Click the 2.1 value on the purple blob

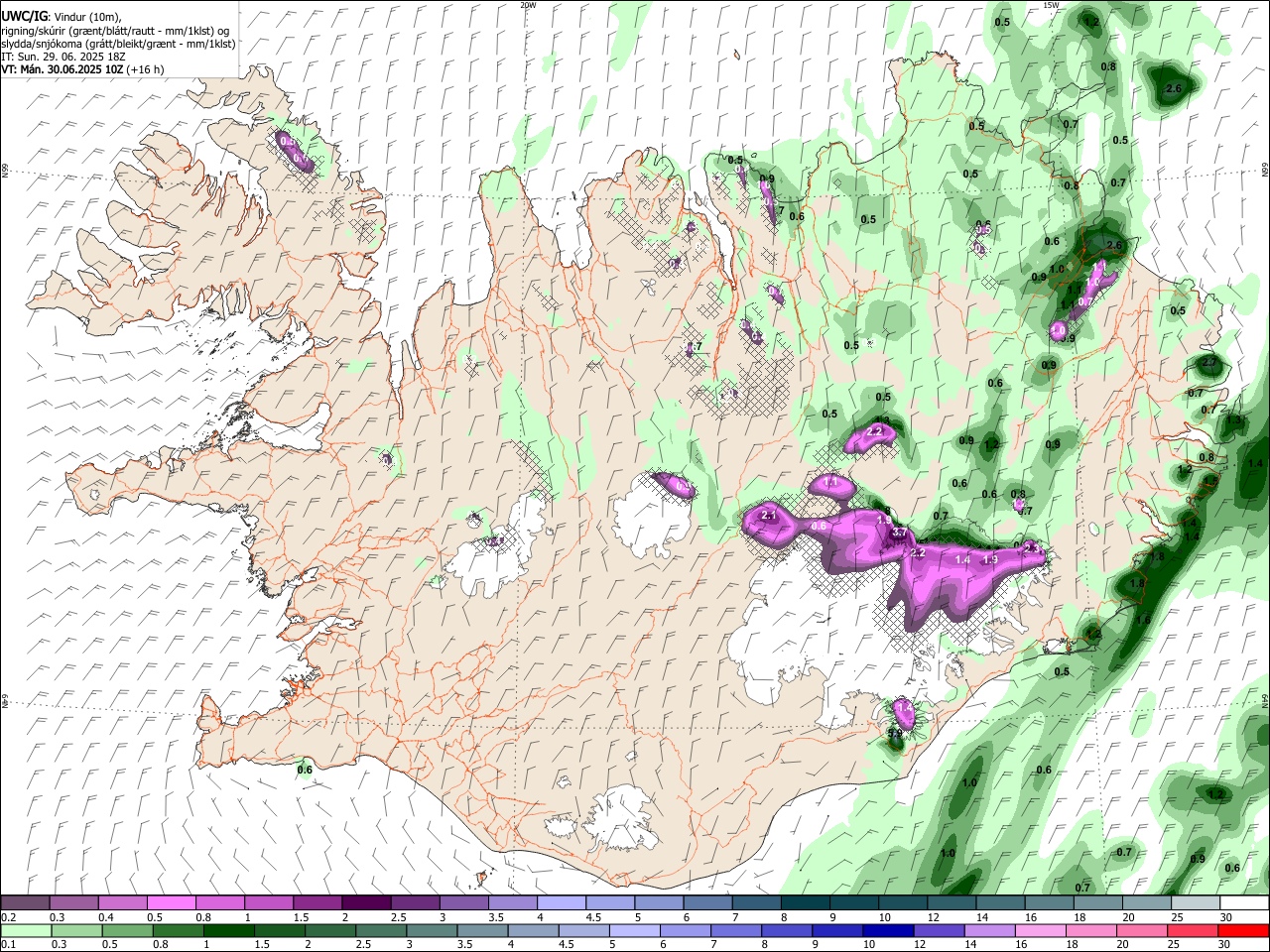click(x=769, y=516)
